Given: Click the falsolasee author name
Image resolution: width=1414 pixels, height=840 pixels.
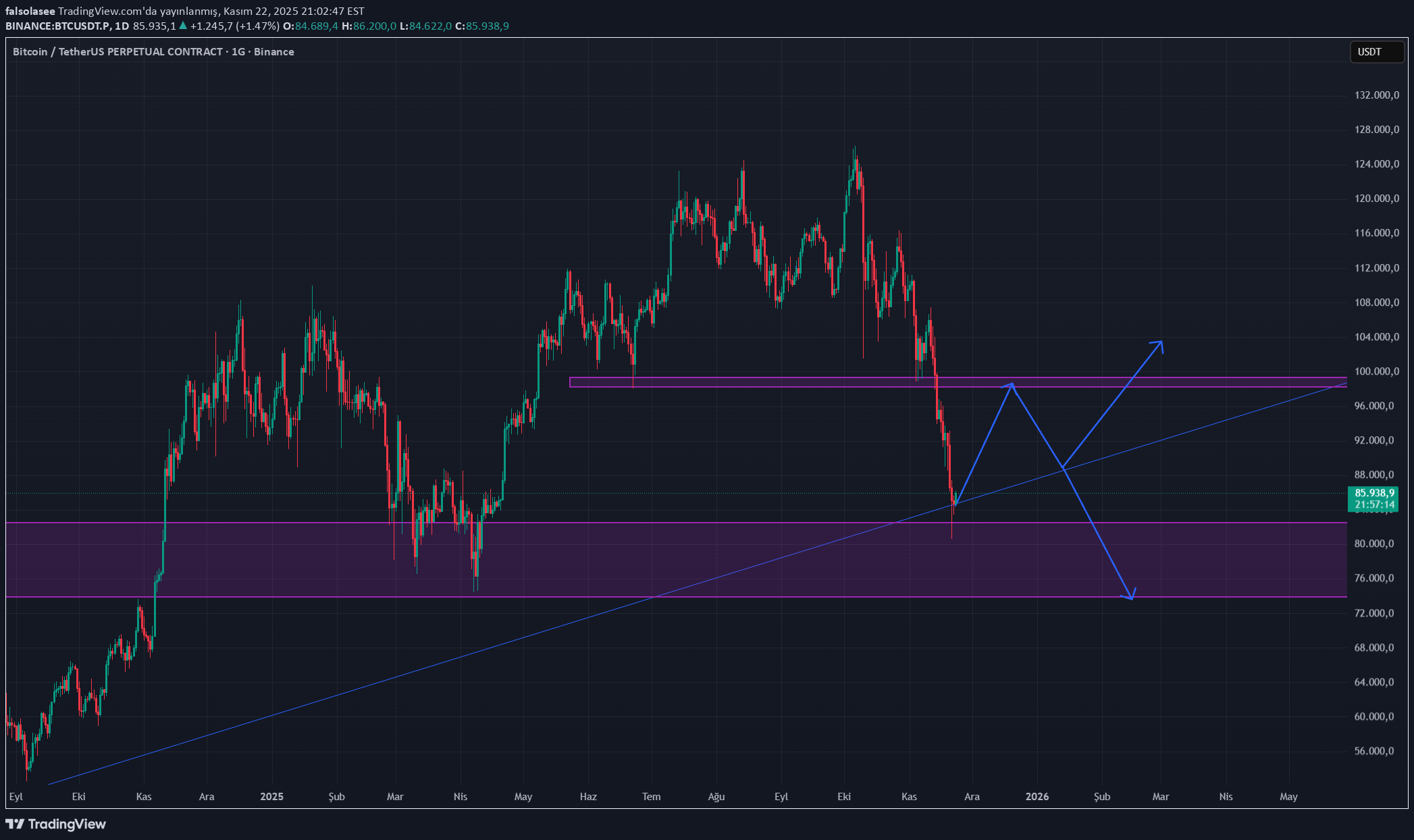Looking at the screenshot, I should 30,11.
